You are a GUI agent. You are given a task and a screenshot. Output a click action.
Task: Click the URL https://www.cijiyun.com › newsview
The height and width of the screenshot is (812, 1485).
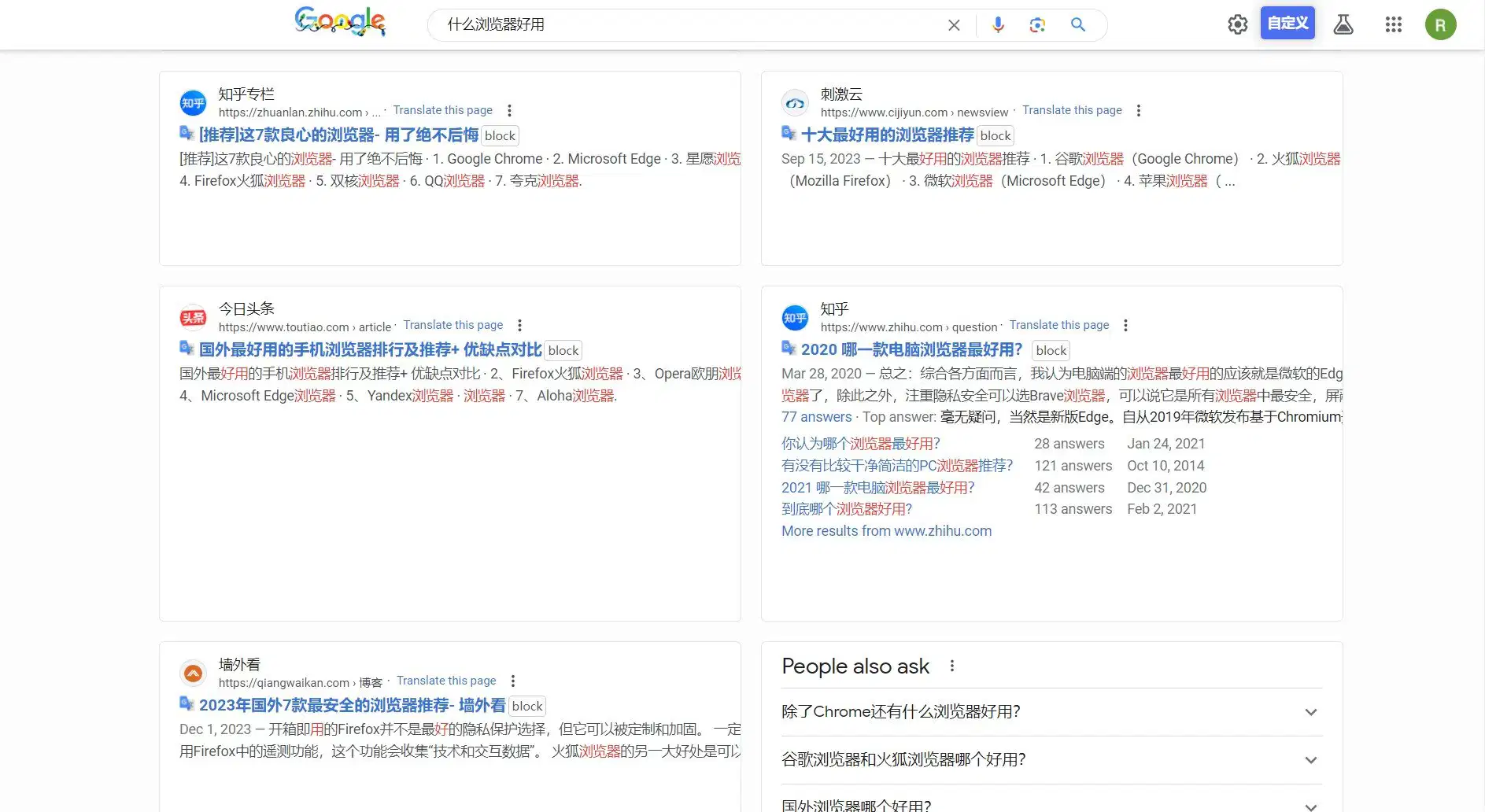(x=914, y=113)
